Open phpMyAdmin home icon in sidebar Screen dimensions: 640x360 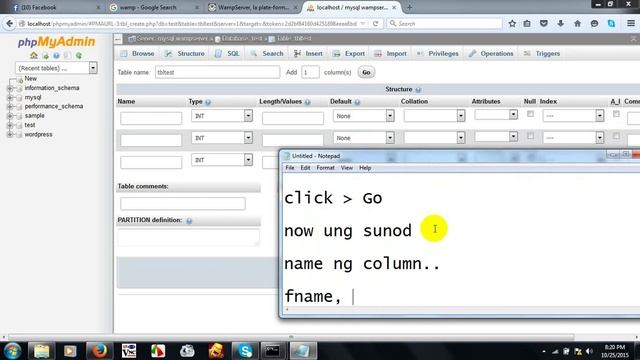(x=33, y=55)
